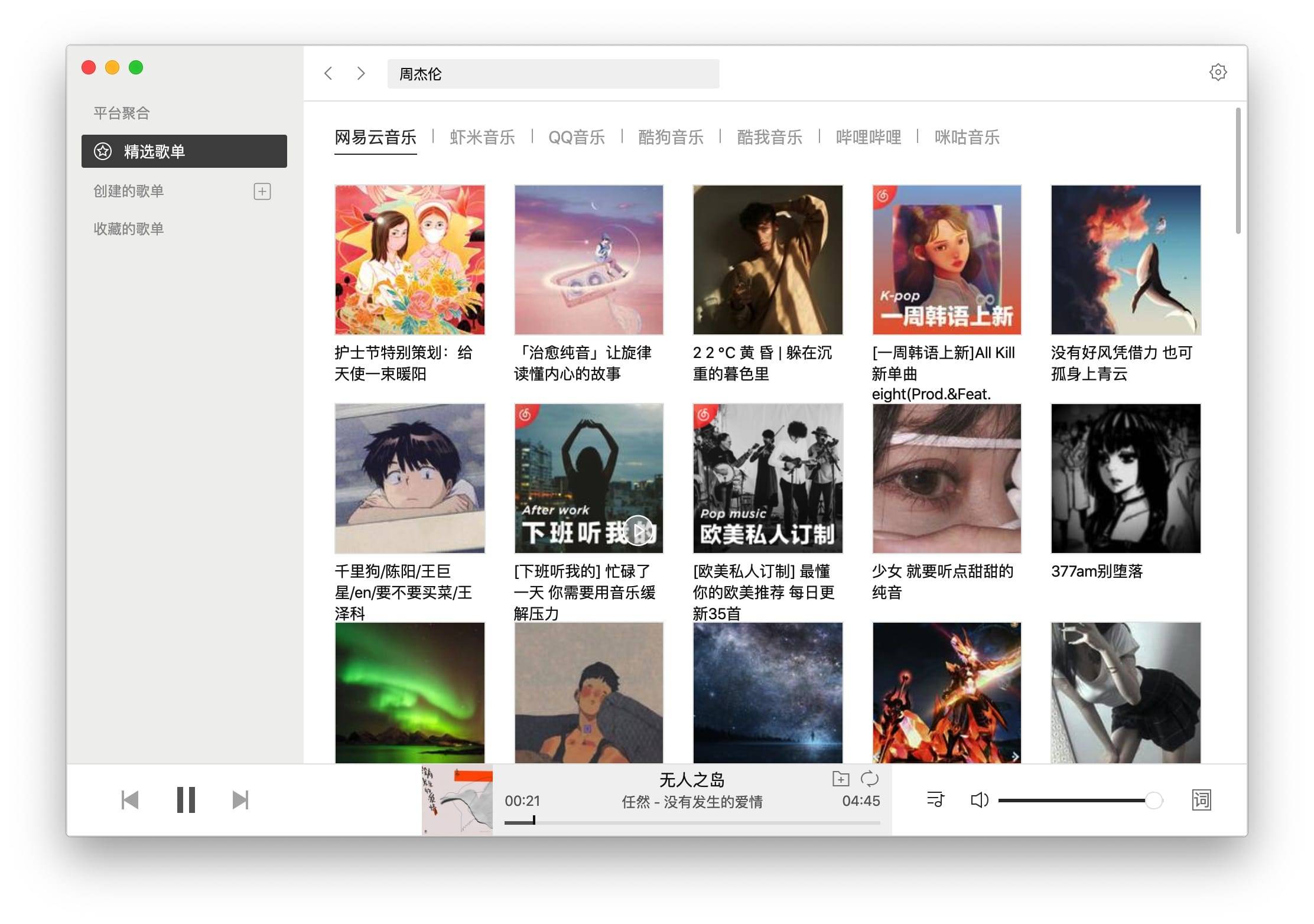Open the play queue list
This screenshot has width=1314, height=924.
point(935,800)
